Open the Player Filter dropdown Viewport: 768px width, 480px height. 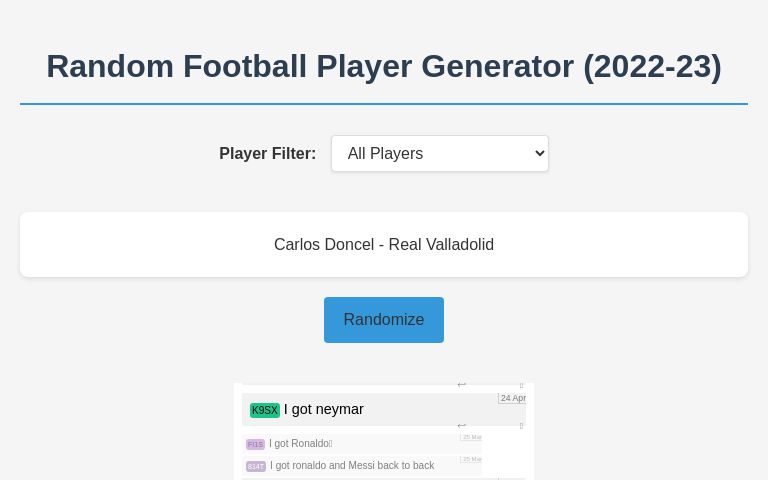[x=440, y=154]
